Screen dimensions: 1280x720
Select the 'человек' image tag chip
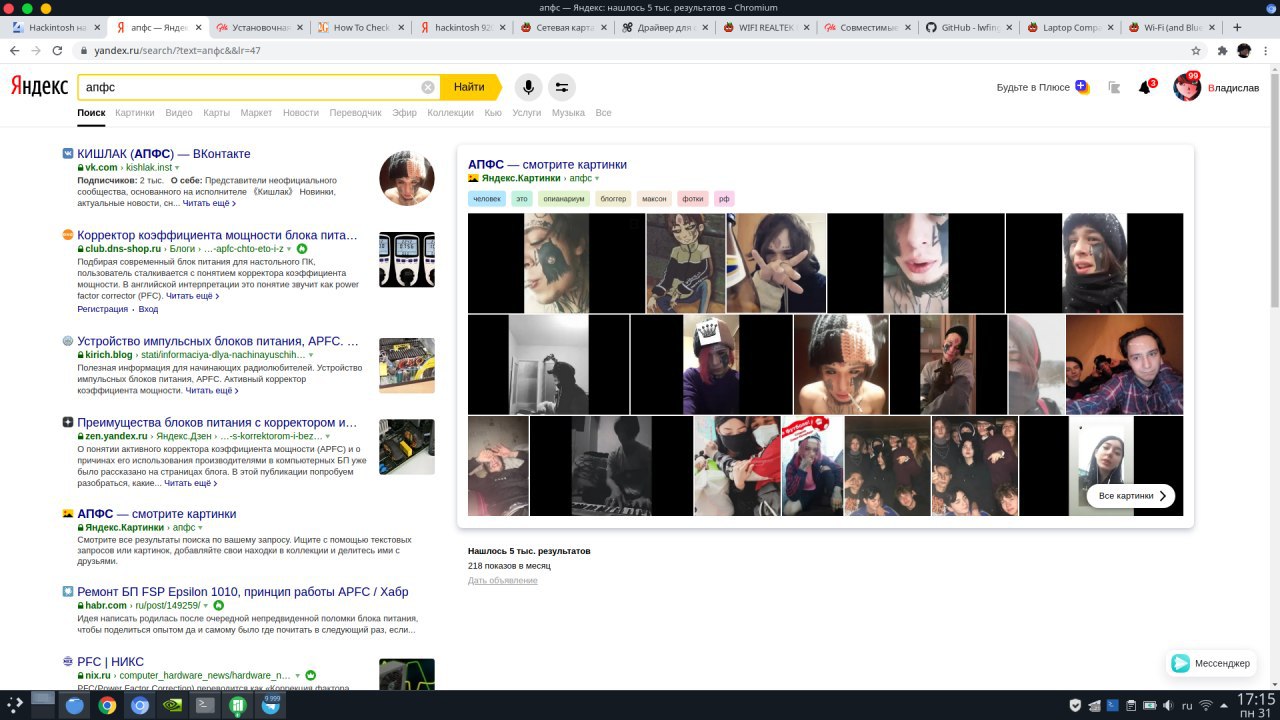(487, 198)
